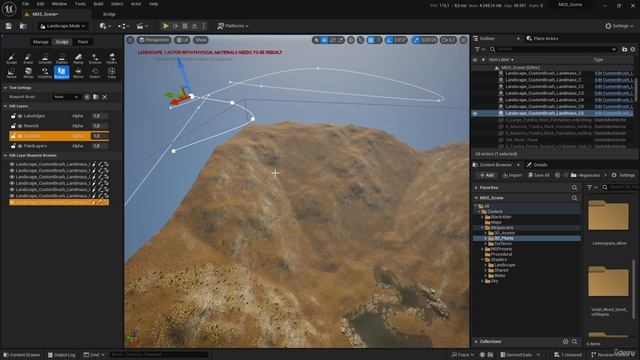Adjust the LakeEdges Alpha value slider
This screenshot has width=640, height=360.
(100, 116)
